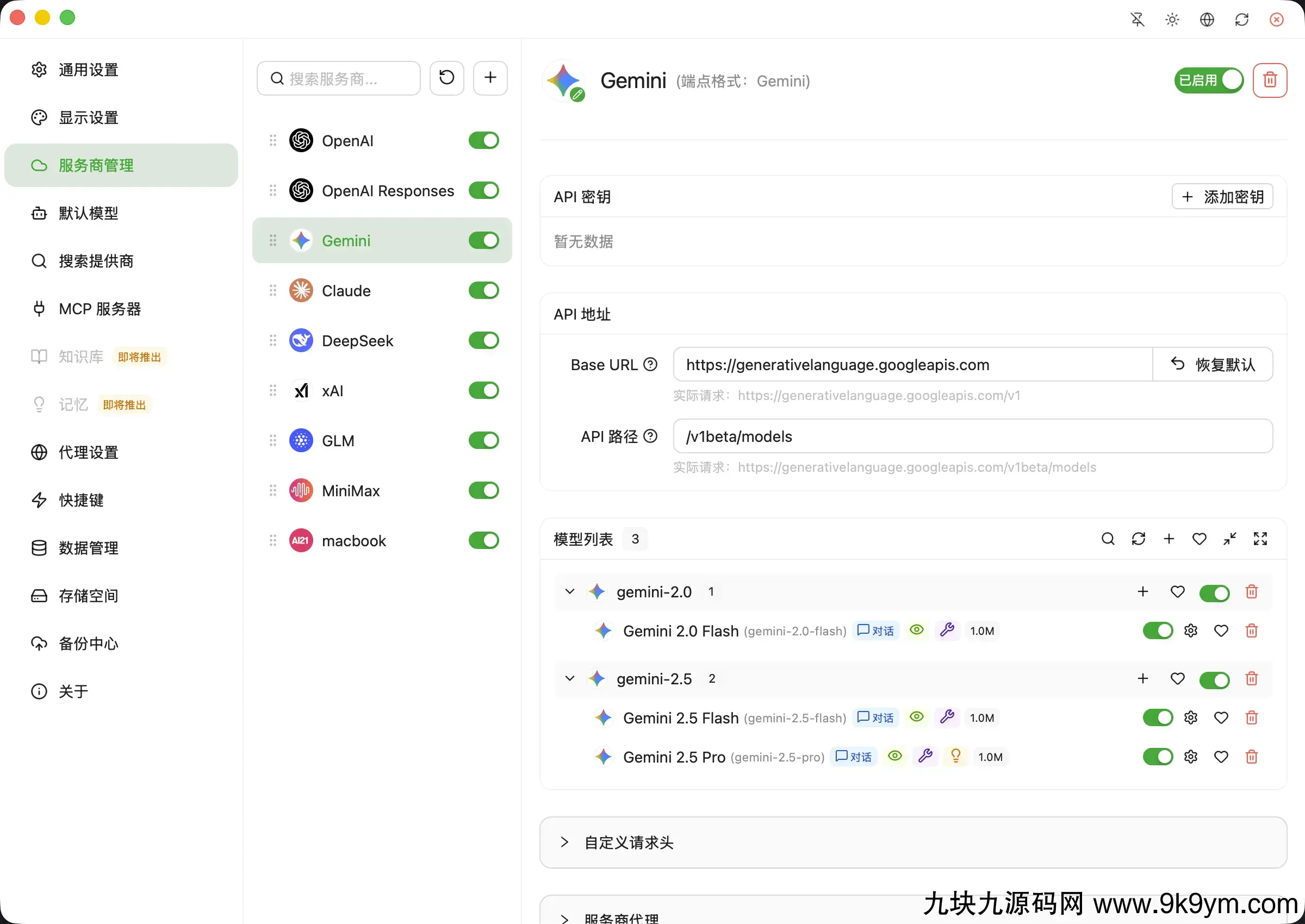Click the collapse-all icon in model list header
Viewport: 1305px width, 924px height.
click(1230, 539)
